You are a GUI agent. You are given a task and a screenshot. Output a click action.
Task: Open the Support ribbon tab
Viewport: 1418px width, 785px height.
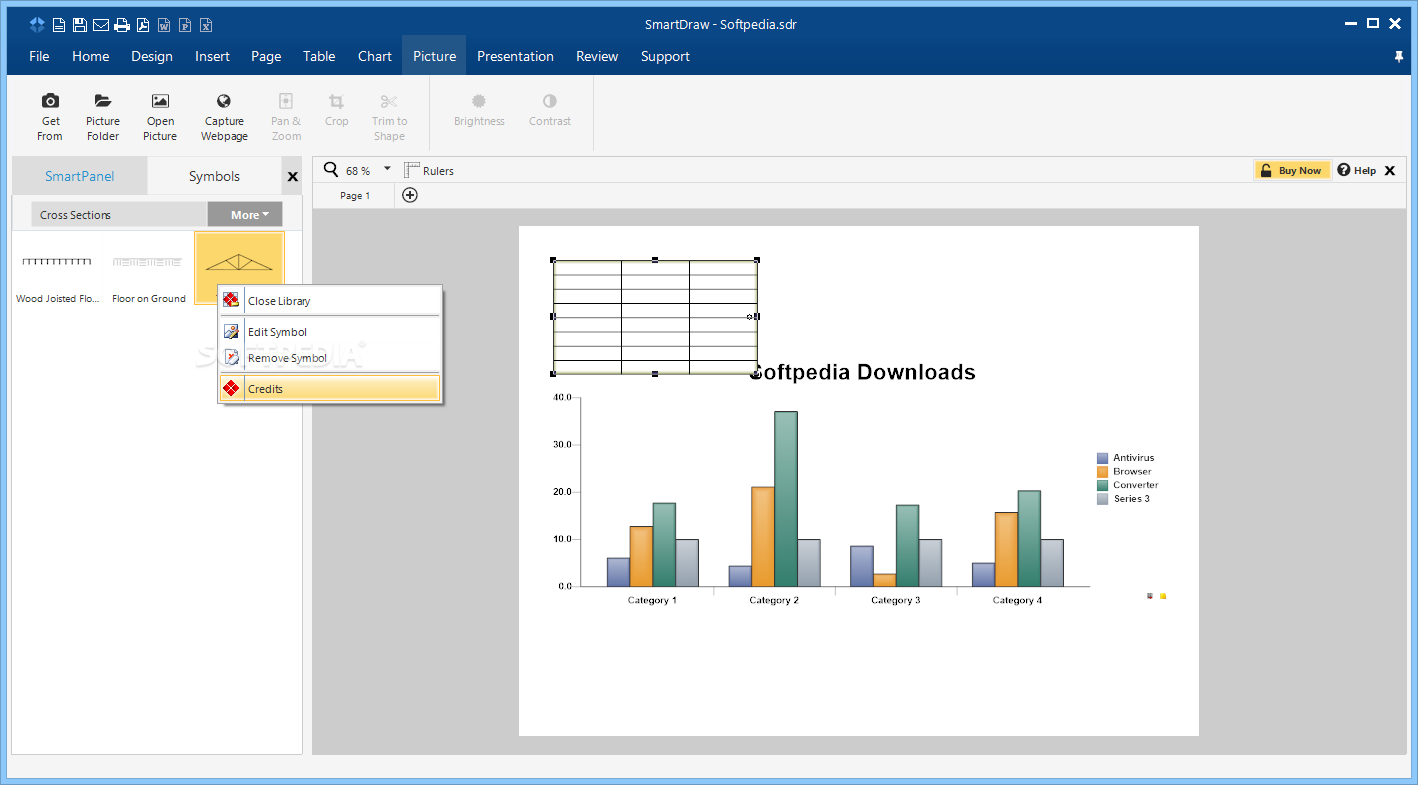665,56
